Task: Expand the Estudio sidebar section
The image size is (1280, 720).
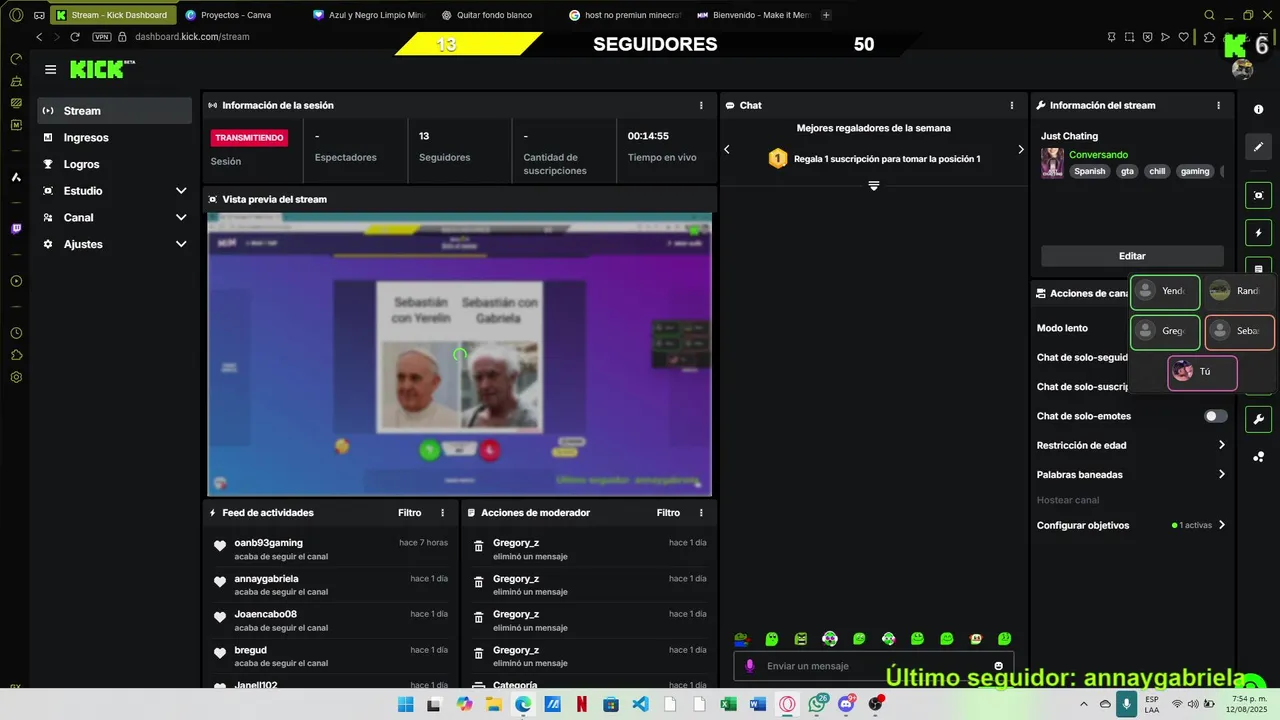Action: click(181, 191)
